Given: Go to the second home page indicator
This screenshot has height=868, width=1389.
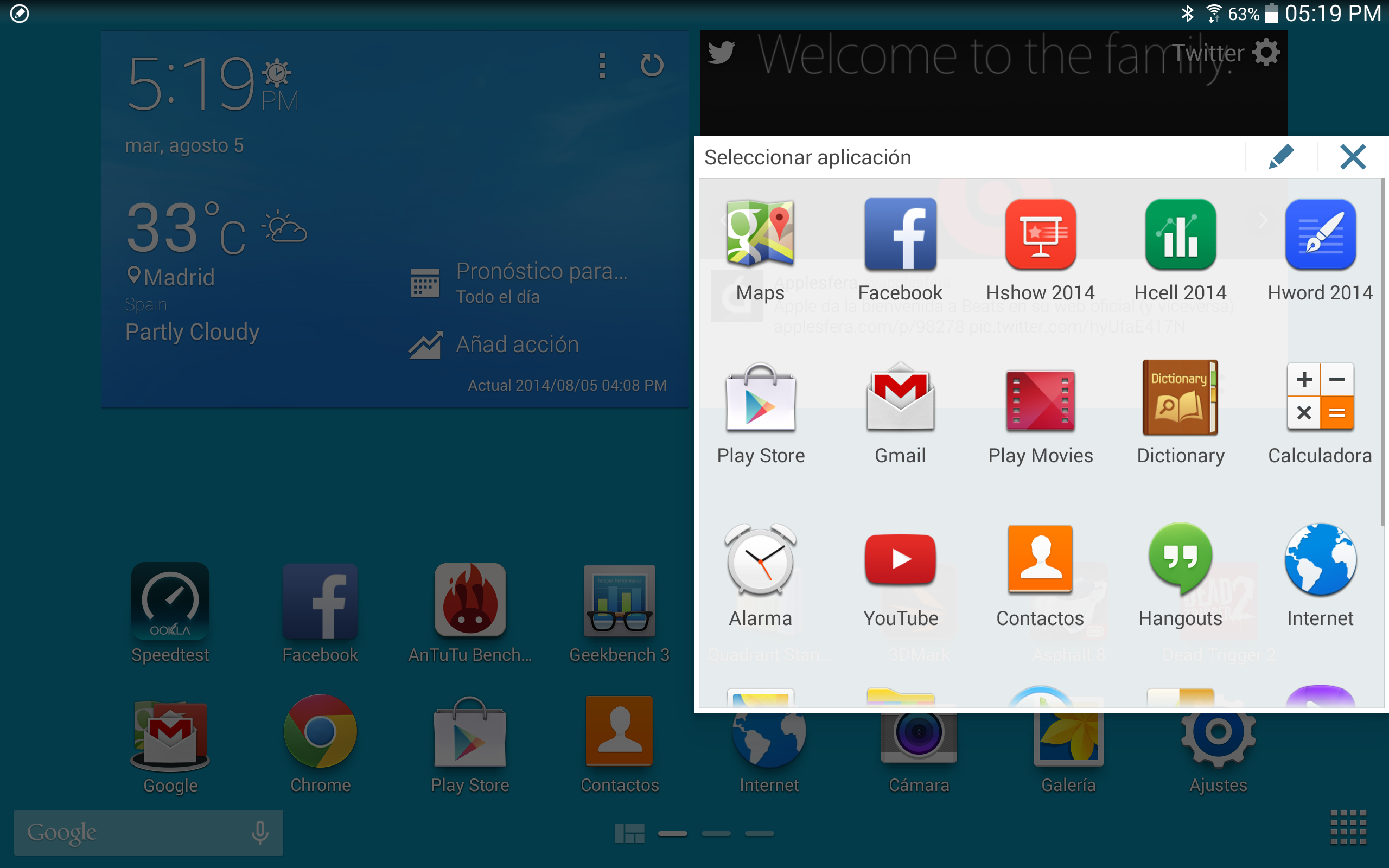Looking at the screenshot, I should pos(716,833).
